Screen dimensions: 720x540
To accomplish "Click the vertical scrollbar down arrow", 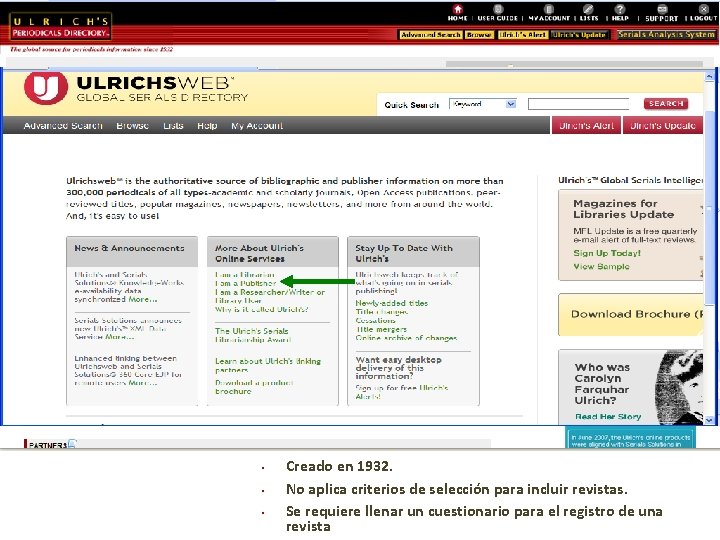I will [709, 419].
